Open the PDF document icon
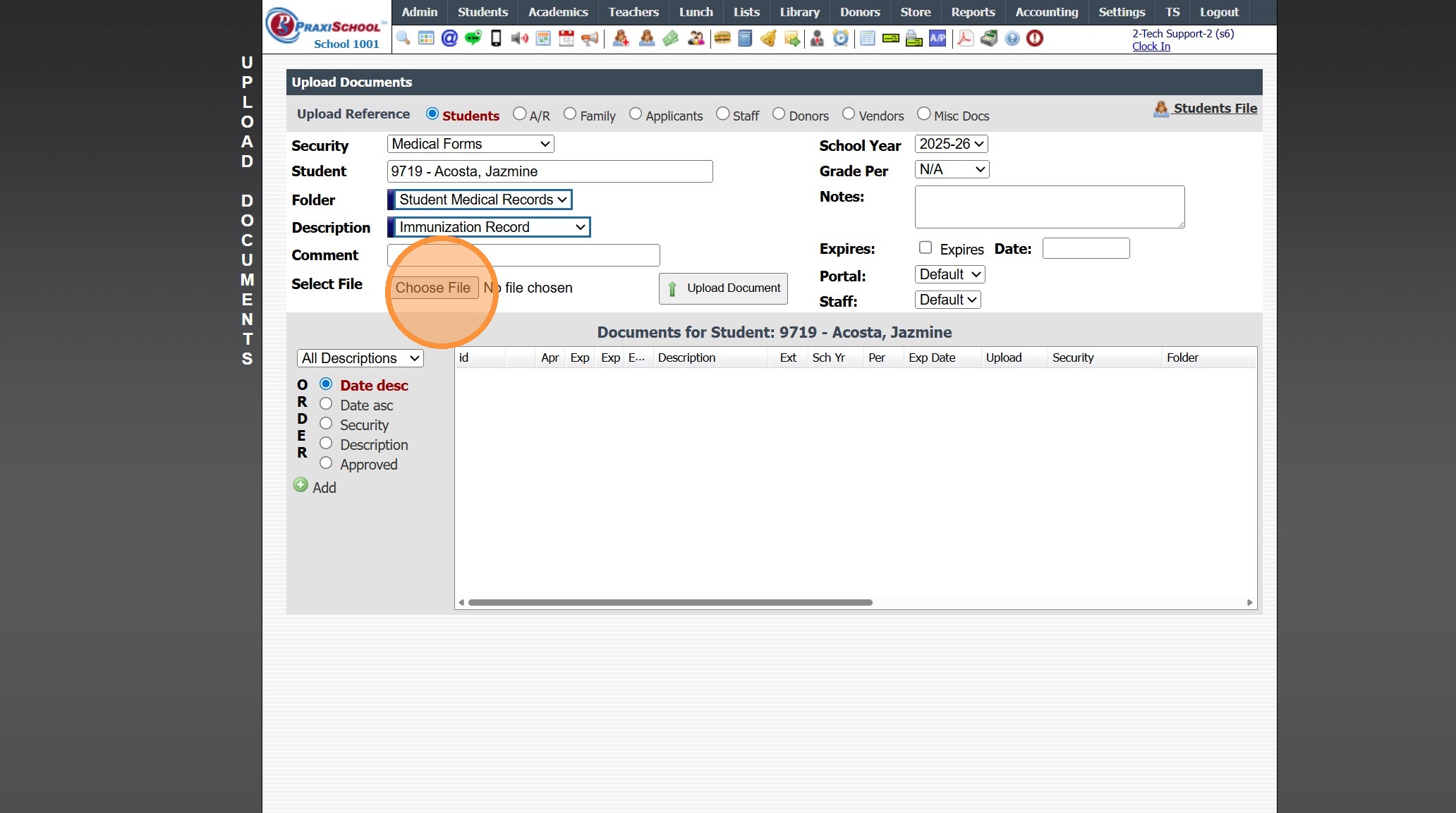 click(965, 38)
